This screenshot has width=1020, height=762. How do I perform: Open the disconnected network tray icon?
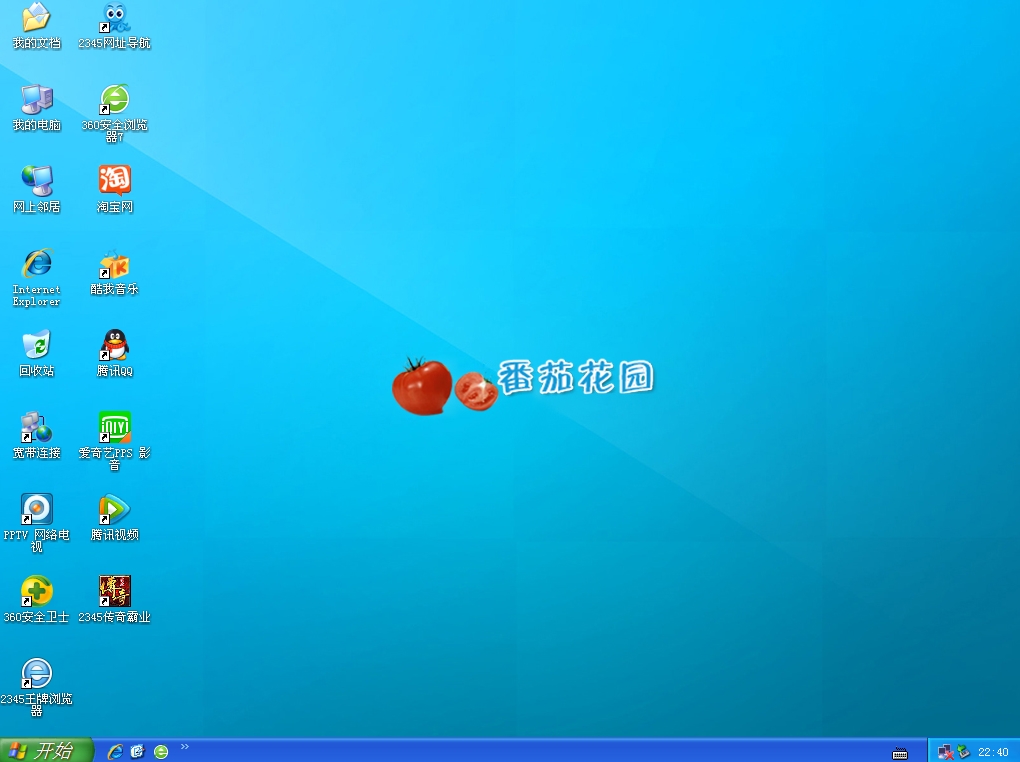click(x=946, y=752)
